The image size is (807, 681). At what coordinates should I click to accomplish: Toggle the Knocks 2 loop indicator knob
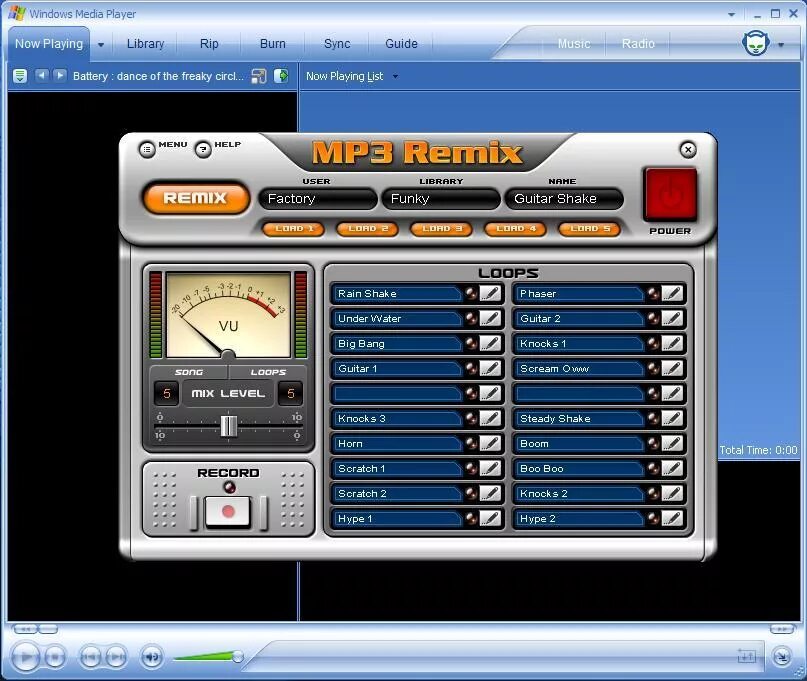[x=653, y=494]
